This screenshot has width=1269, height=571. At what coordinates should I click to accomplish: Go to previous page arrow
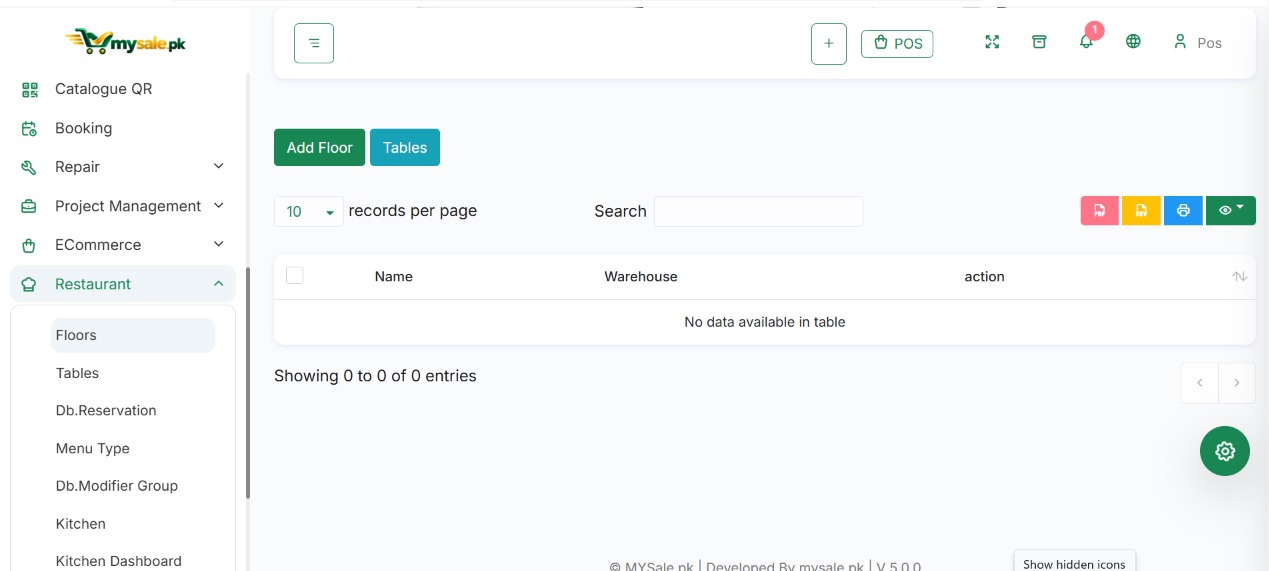tap(1200, 383)
